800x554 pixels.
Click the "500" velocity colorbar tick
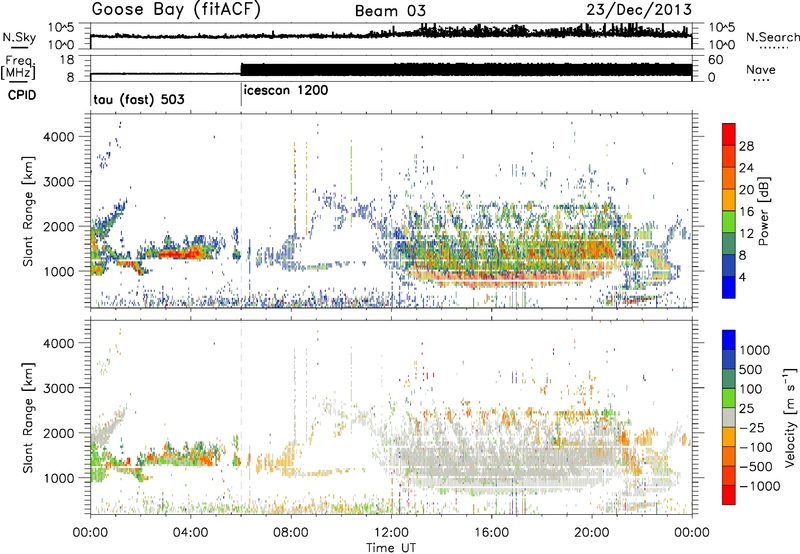pyautogui.click(x=751, y=369)
